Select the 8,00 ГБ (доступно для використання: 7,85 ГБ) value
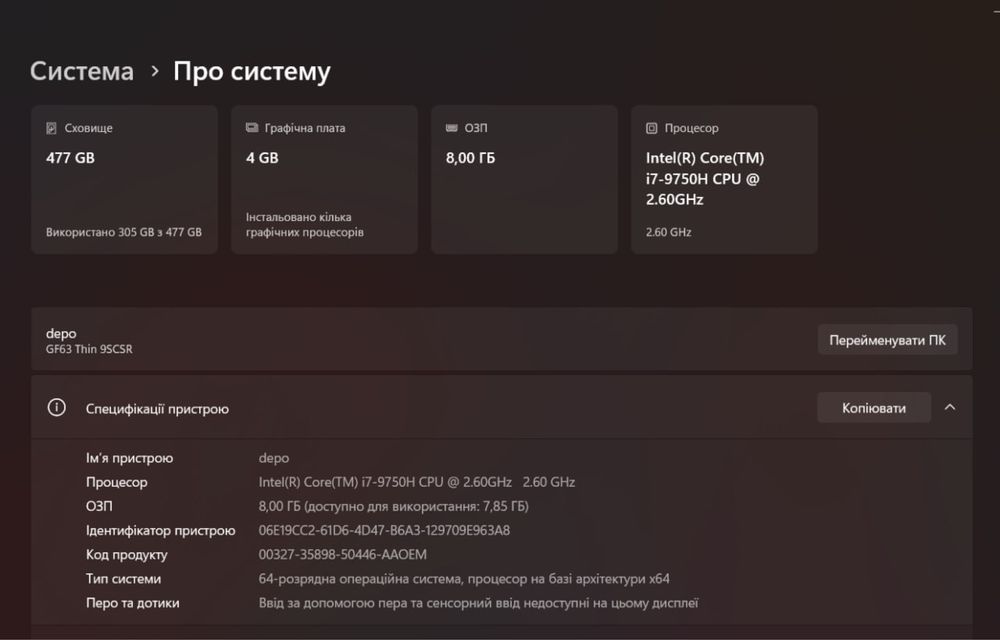Image resolution: width=1000 pixels, height=640 pixels. [393, 506]
